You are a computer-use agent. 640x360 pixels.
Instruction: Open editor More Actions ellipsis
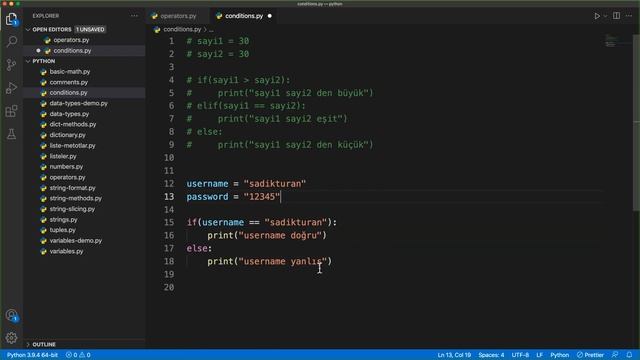629,16
